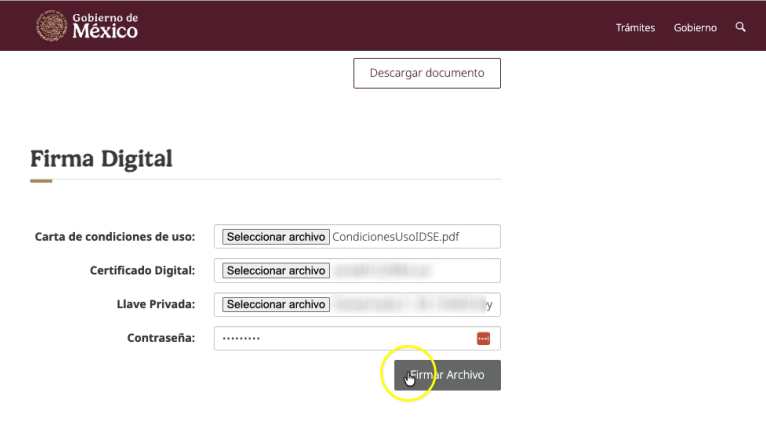The image size is (766, 424).
Task: Click the Contraseña label
Action: point(161,338)
